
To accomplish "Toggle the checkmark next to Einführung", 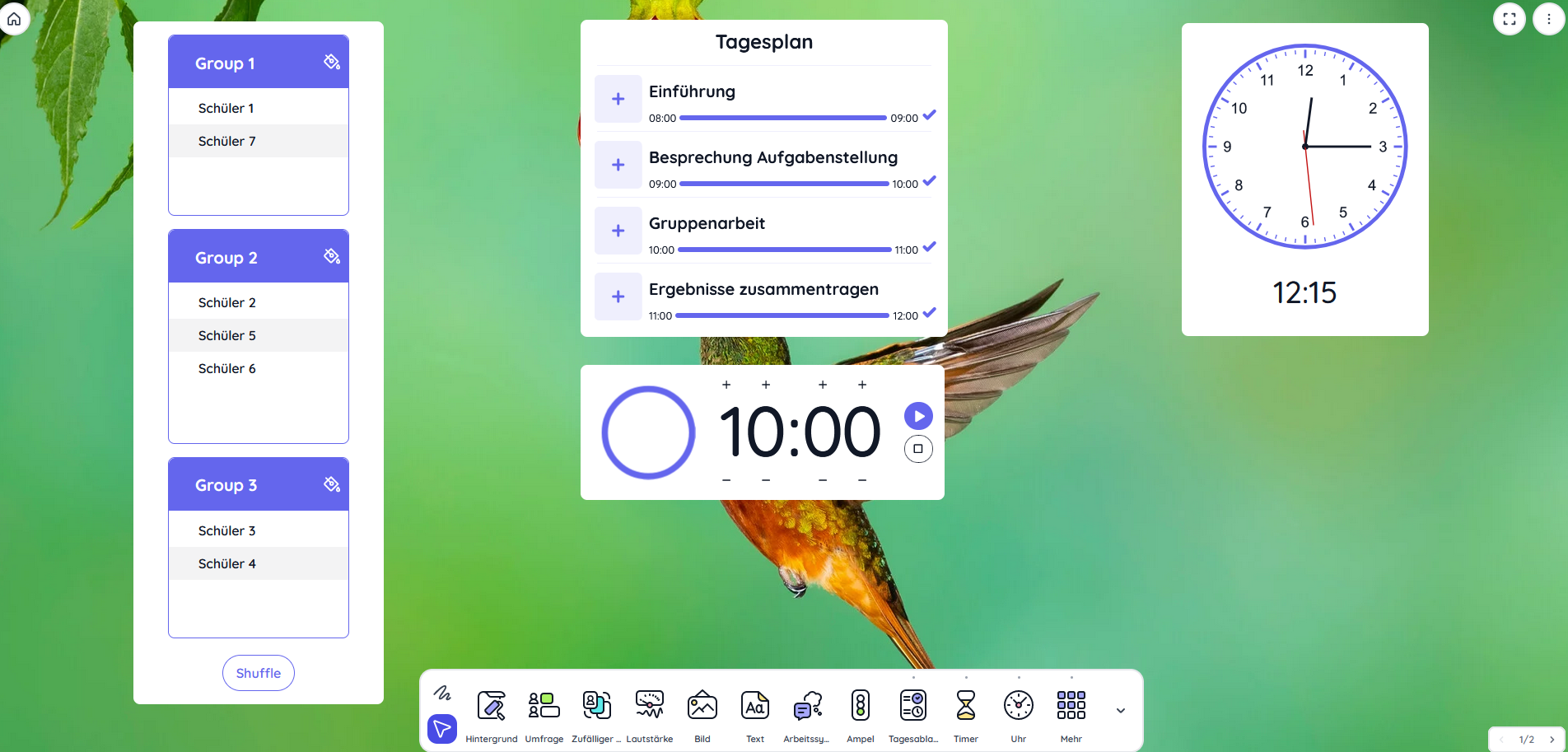I will 930,115.
